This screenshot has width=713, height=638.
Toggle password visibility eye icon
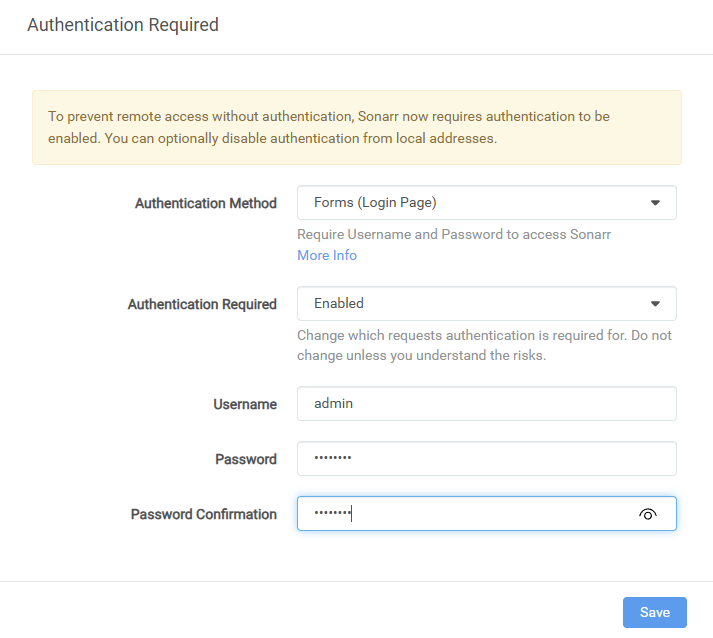(648, 514)
